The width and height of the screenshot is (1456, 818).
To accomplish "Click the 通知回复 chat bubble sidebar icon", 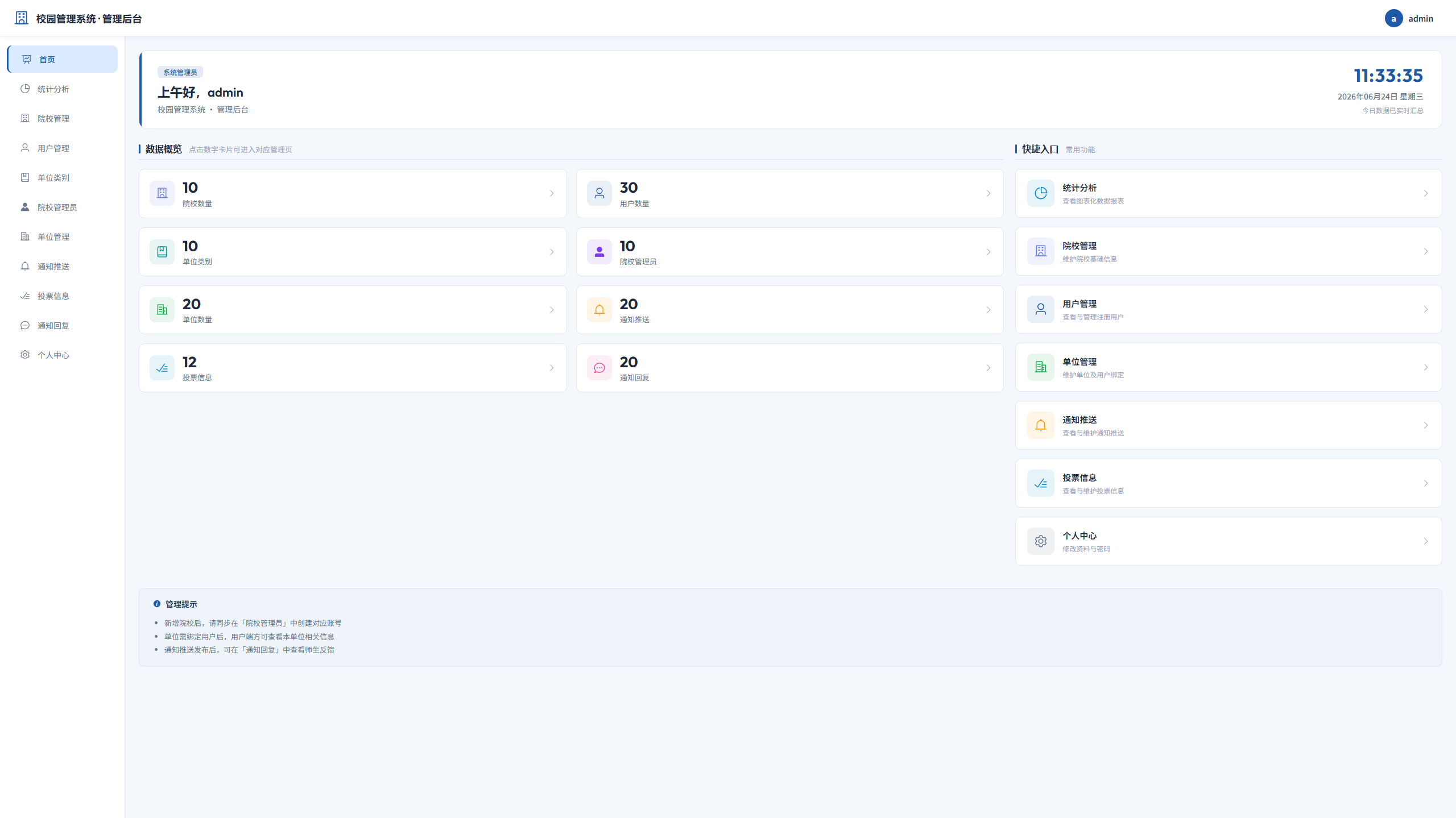I will coord(25,325).
